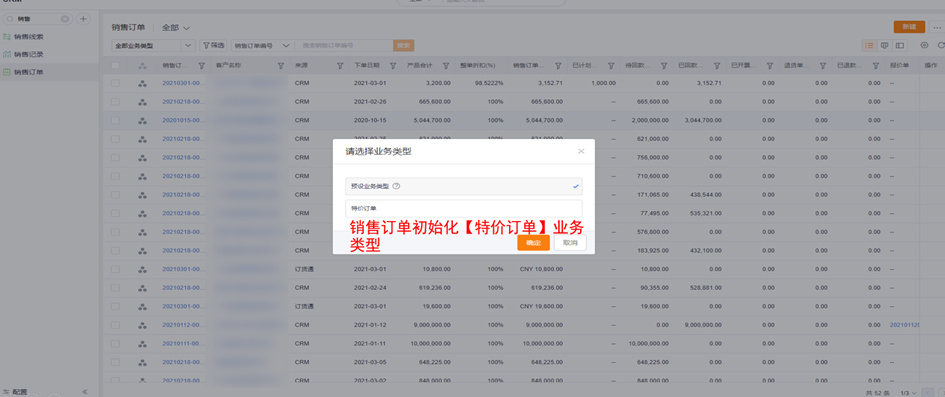Filter the 已计划 column
Image resolution: width=945 pixels, height=397 pixels.
(611, 65)
